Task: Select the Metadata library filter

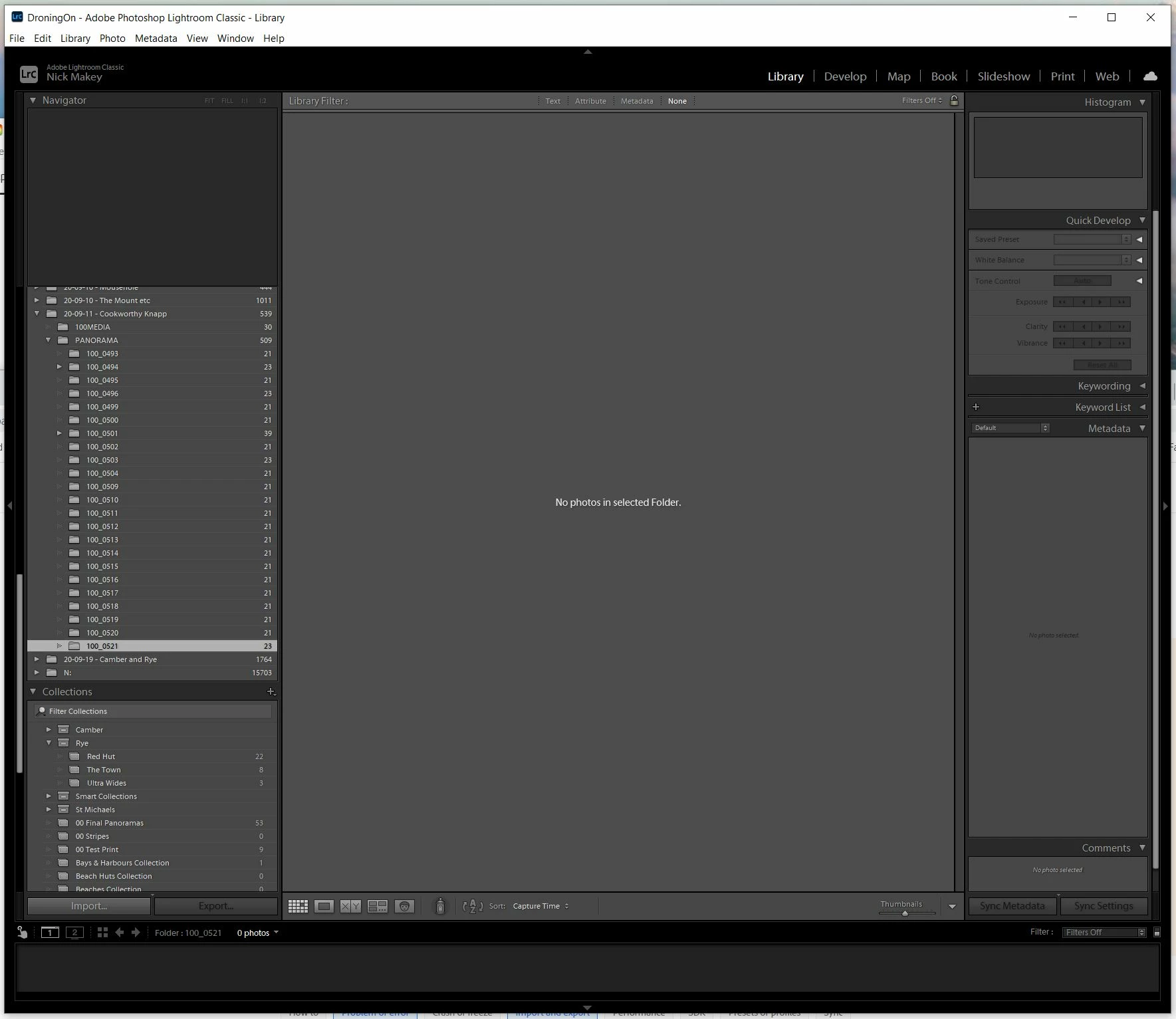Action: point(637,101)
